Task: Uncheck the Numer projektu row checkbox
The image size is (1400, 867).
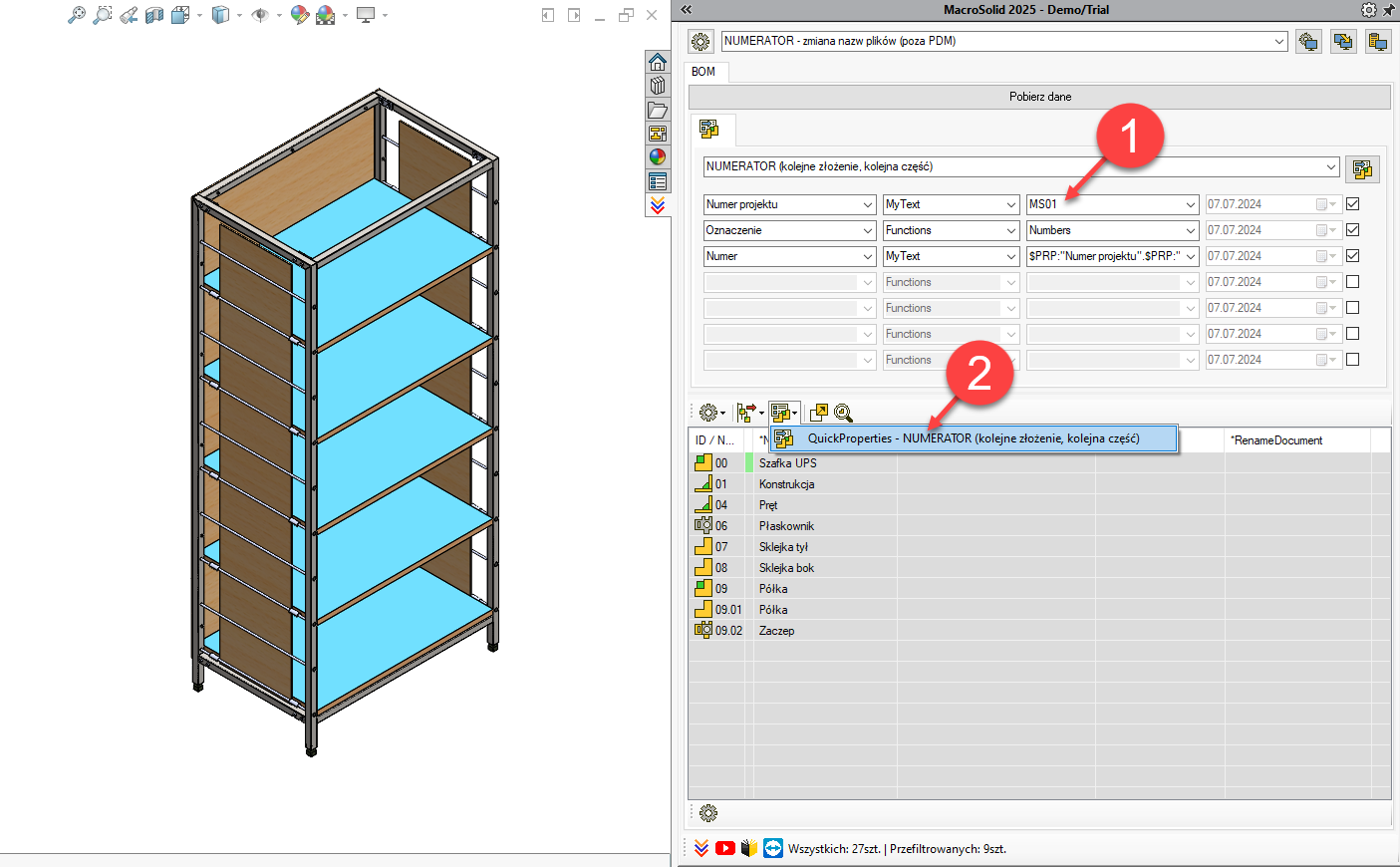Action: pyautogui.click(x=1352, y=203)
